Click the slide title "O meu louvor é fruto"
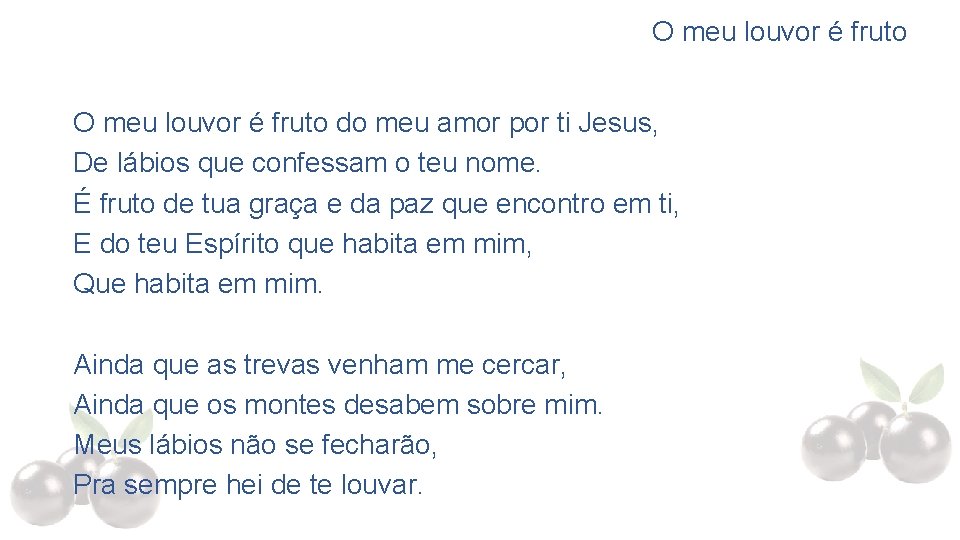Viewport: 960px width, 540px height. tap(779, 32)
